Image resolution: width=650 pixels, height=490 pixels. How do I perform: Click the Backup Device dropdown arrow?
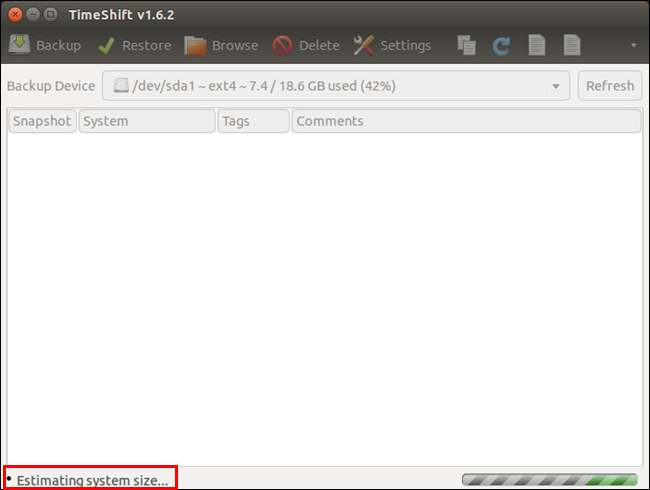(x=556, y=86)
